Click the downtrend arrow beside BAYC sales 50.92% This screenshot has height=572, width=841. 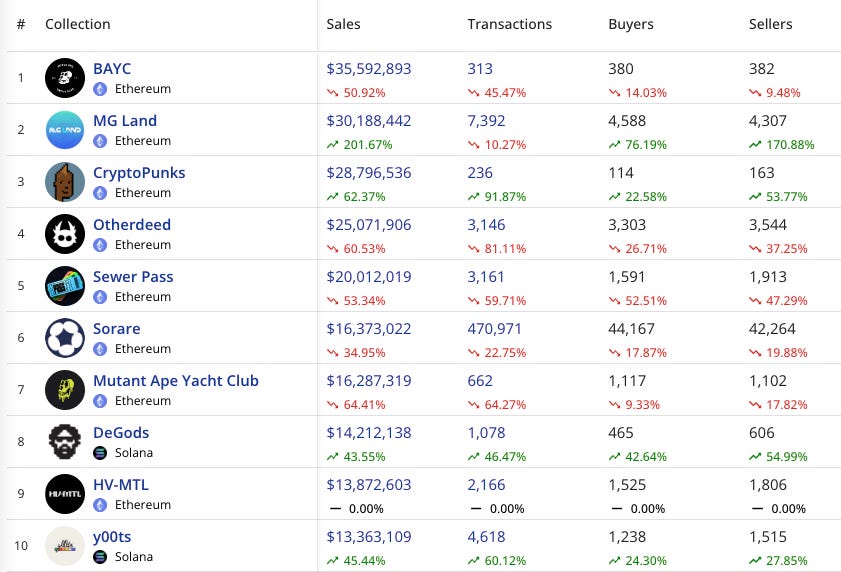(333, 93)
